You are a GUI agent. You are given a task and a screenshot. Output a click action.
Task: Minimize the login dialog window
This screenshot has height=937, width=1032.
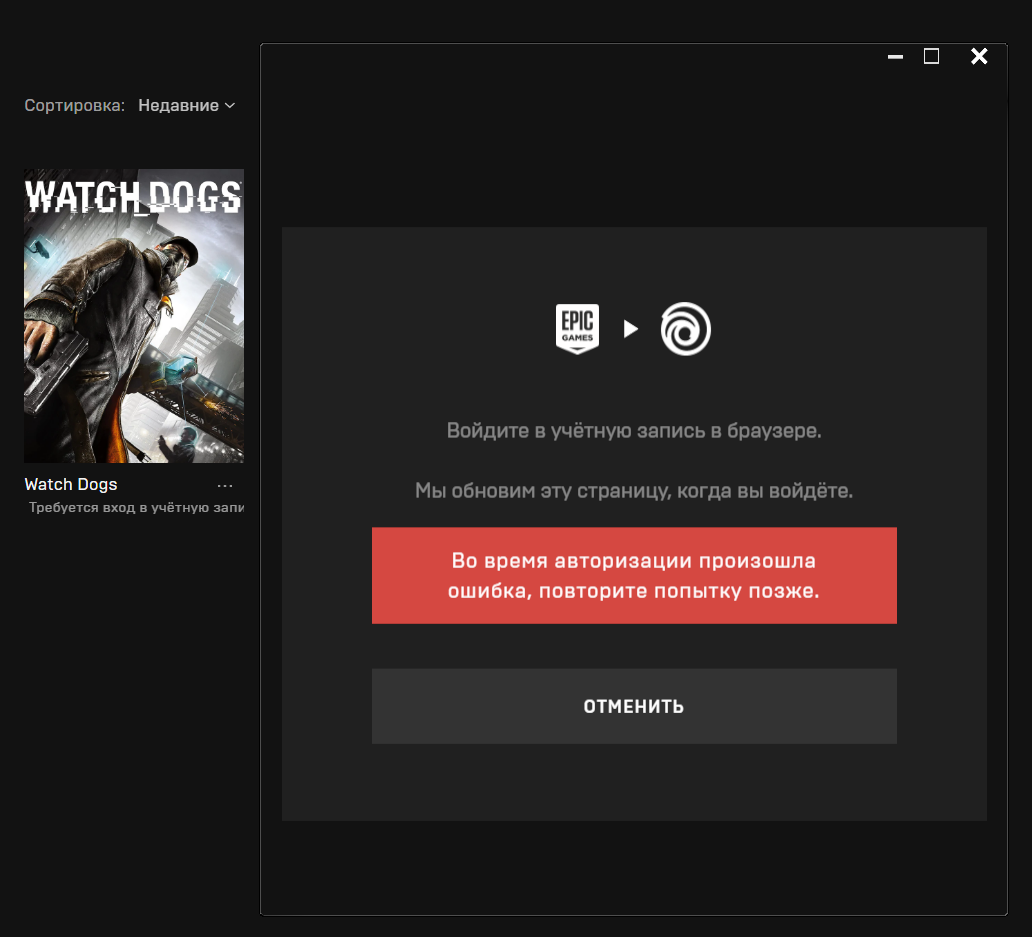pos(895,57)
